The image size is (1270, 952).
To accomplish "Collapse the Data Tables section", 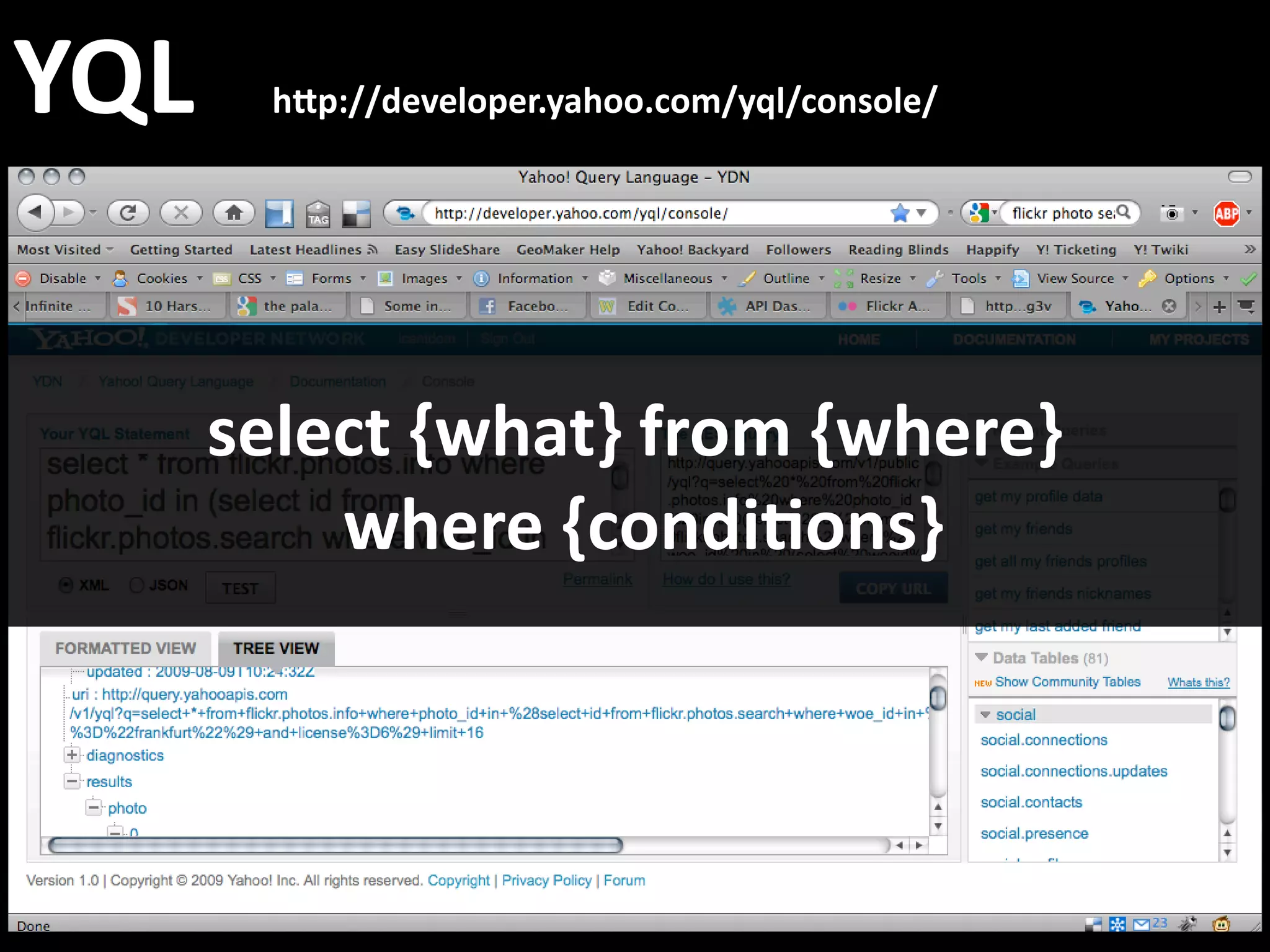I will pos(981,657).
